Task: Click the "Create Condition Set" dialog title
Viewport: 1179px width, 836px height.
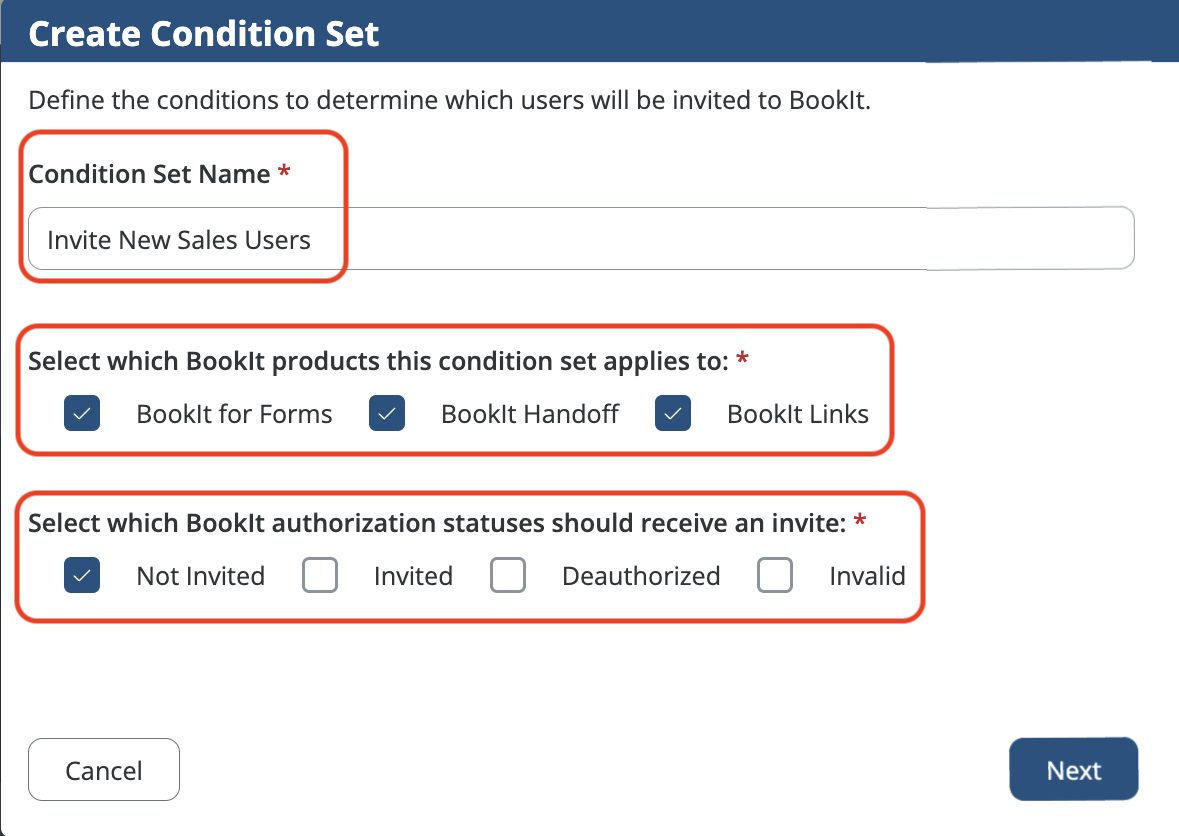Action: pyautogui.click(x=204, y=33)
